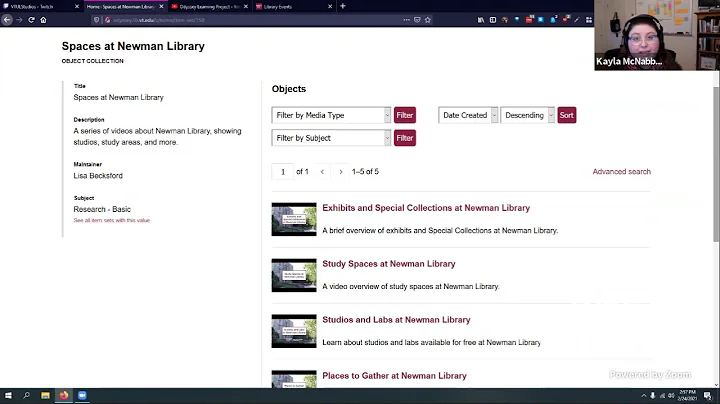The height and width of the screenshot is (404, 720).
Task: Go to next results page chevron
Action: 341,172
